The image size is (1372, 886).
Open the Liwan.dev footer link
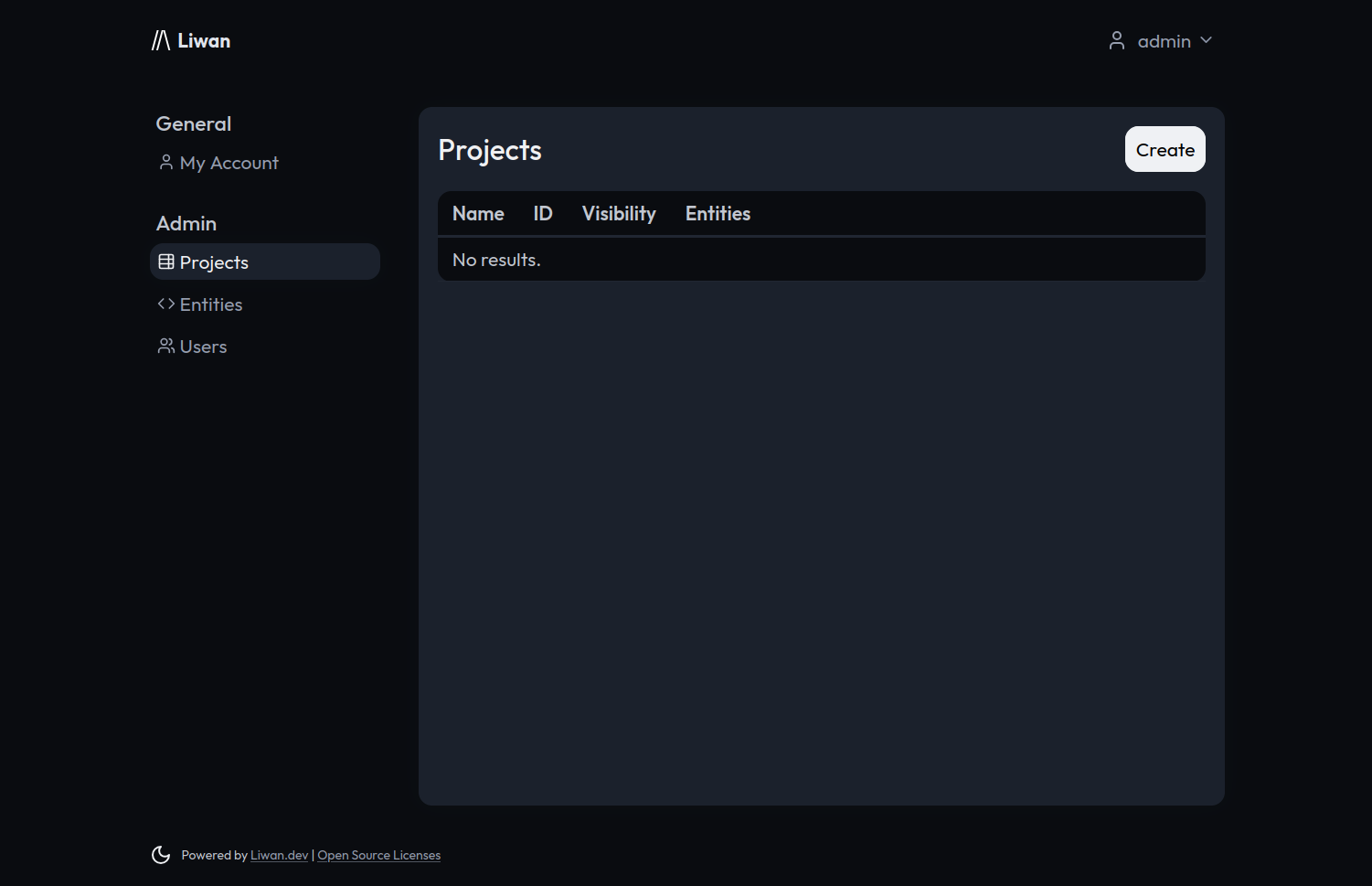pyautogui.click(x=279, y=856)
